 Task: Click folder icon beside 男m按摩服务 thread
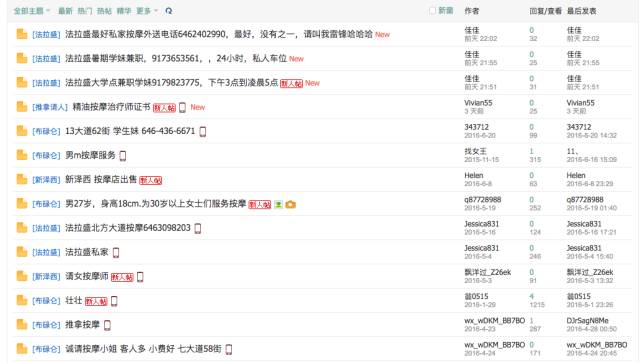coord(22,155)
